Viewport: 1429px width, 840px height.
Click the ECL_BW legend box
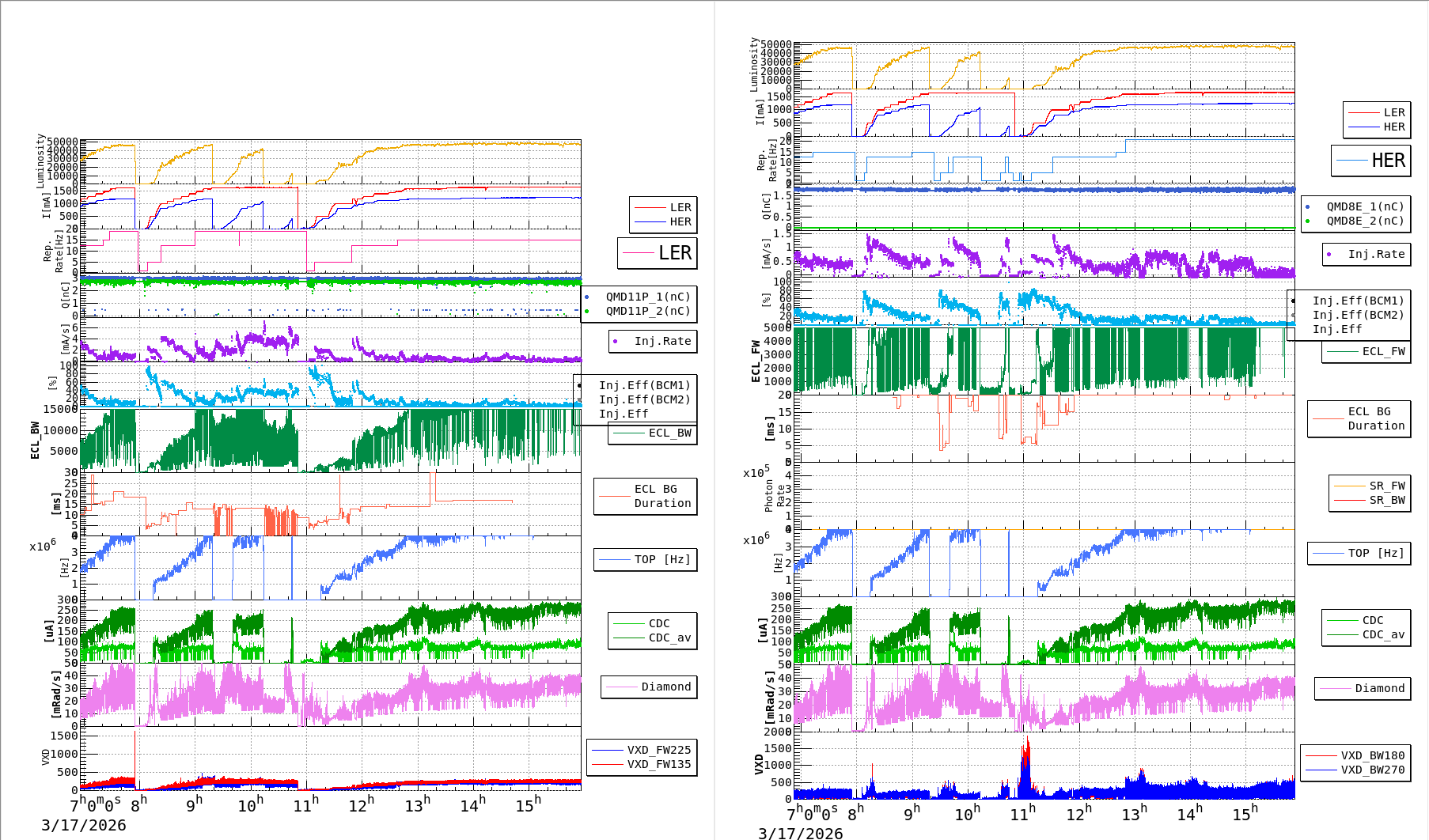pyautogui.click(x=653, y=433)
